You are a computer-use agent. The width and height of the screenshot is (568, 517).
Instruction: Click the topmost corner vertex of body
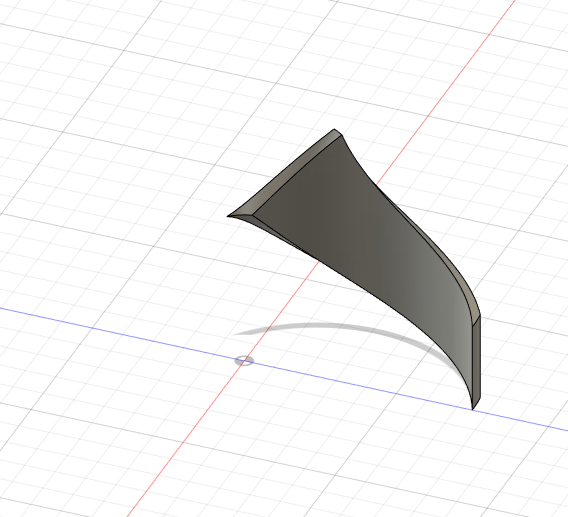334,129
